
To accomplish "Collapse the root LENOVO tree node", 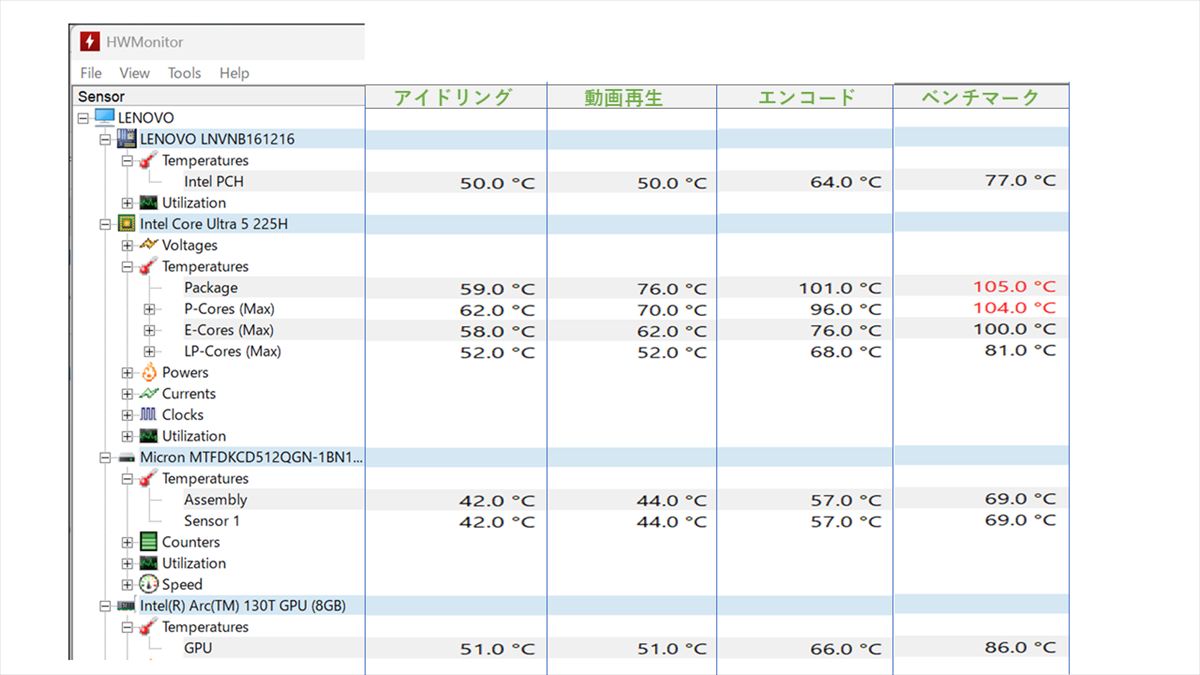I will [84, 118].
